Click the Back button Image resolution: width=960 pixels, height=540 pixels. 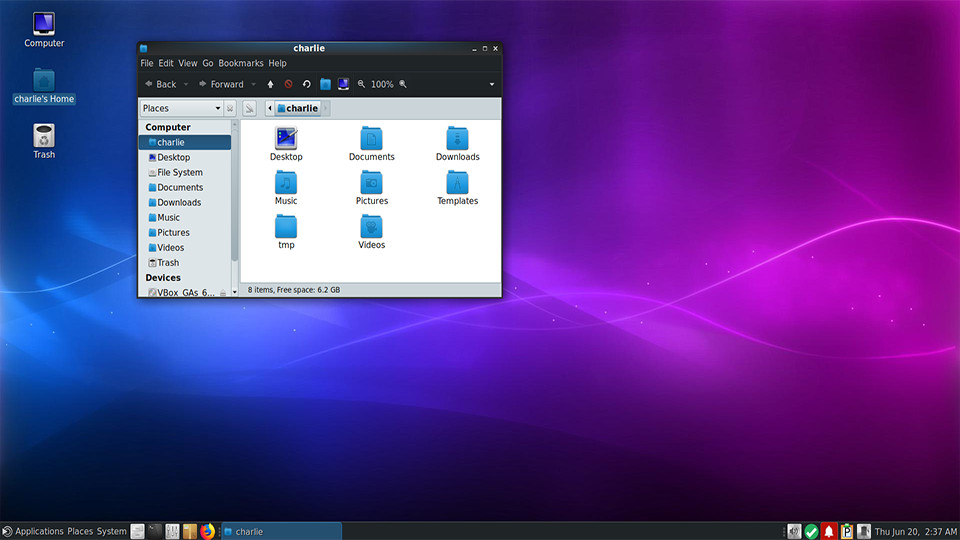(x=161, y=84)
